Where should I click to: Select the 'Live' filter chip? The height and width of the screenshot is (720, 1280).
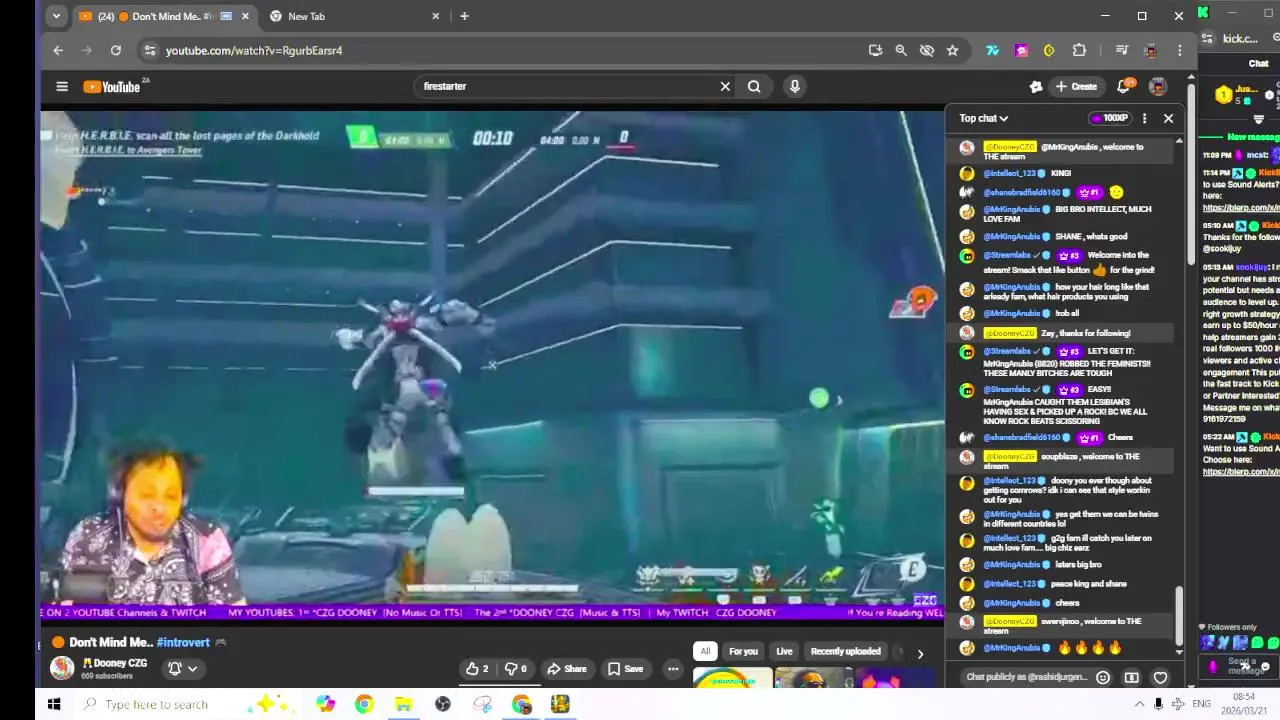[784, 651]
